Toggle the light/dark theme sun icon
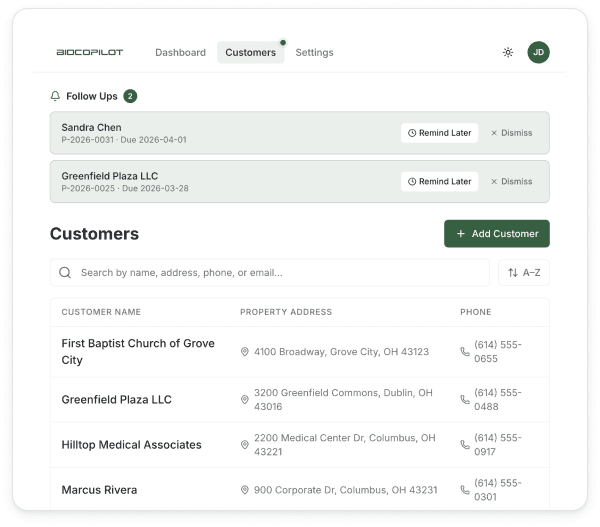 tap(508, 52)
